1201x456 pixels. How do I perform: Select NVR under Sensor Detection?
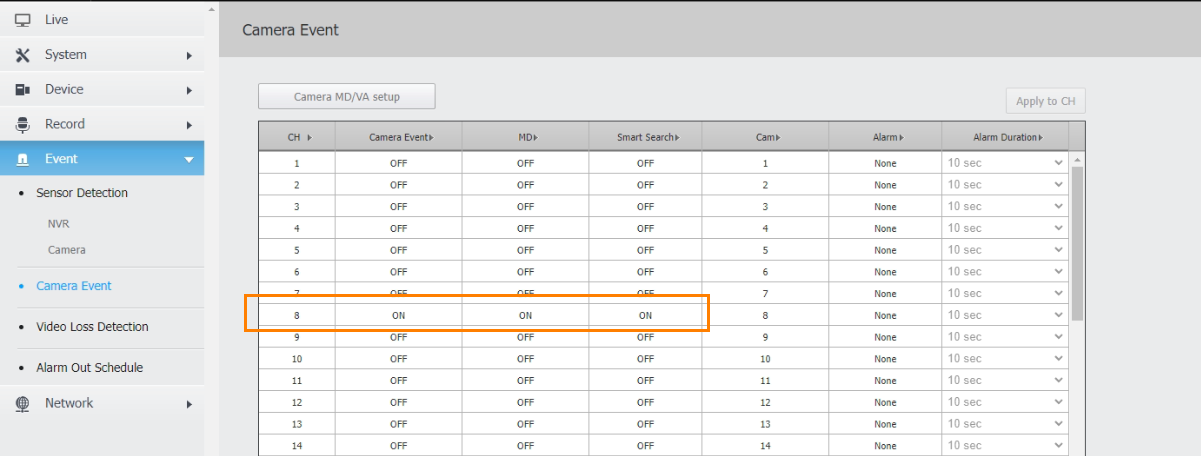tap(58, 224)
